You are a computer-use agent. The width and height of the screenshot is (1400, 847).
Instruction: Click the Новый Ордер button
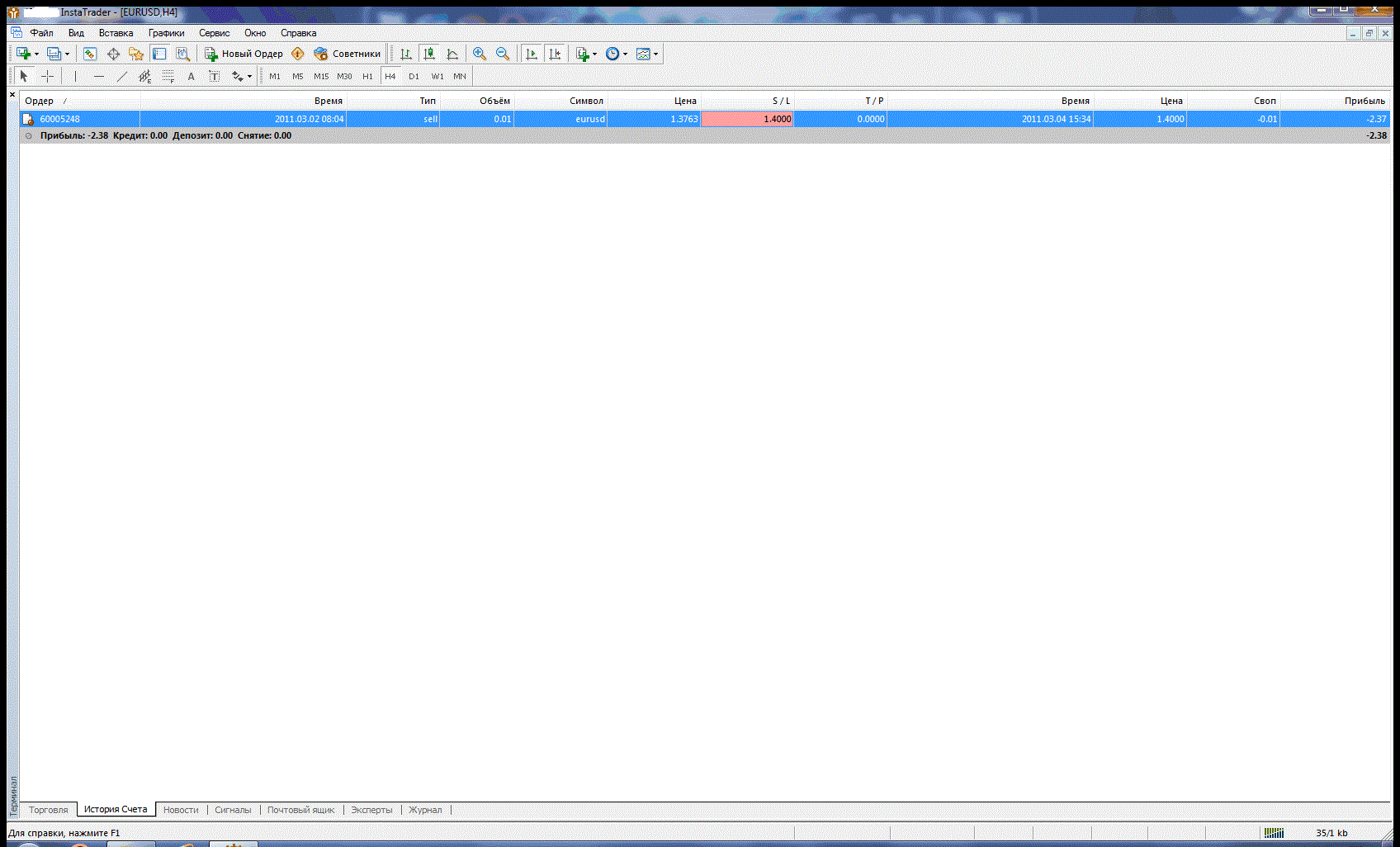click(244, 54)
